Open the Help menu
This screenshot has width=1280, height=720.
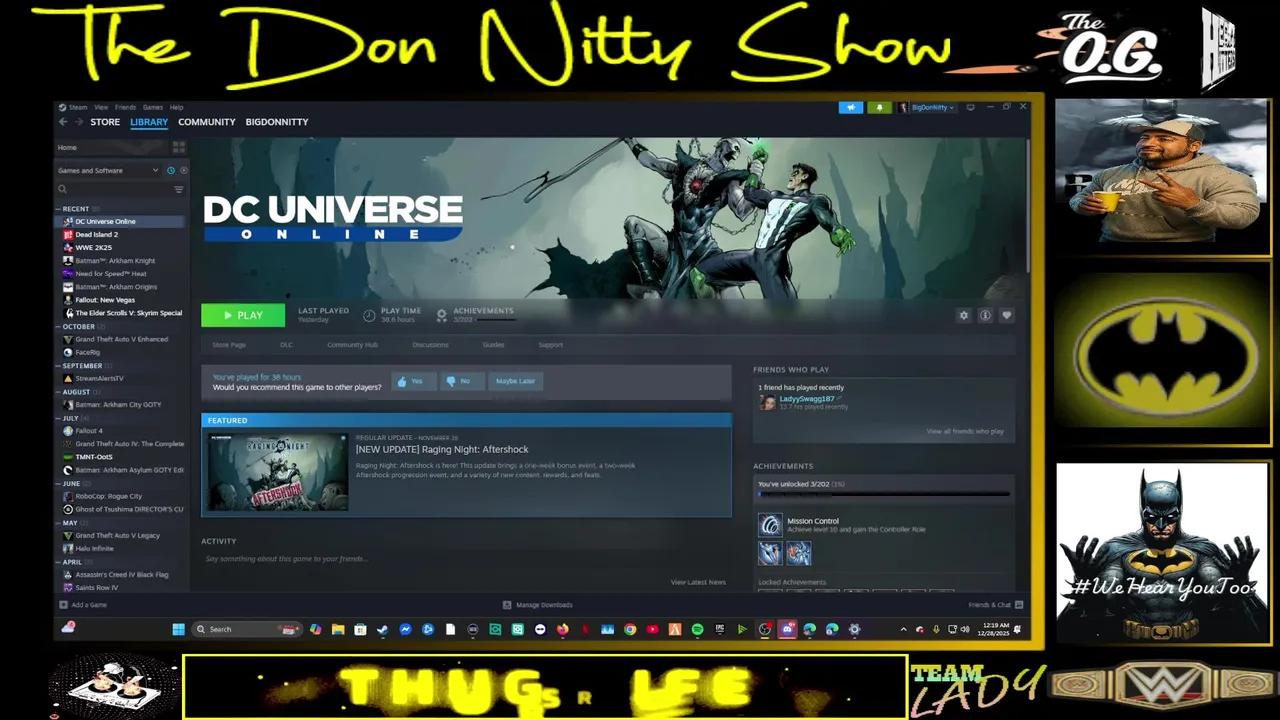[x=176, y=107]
